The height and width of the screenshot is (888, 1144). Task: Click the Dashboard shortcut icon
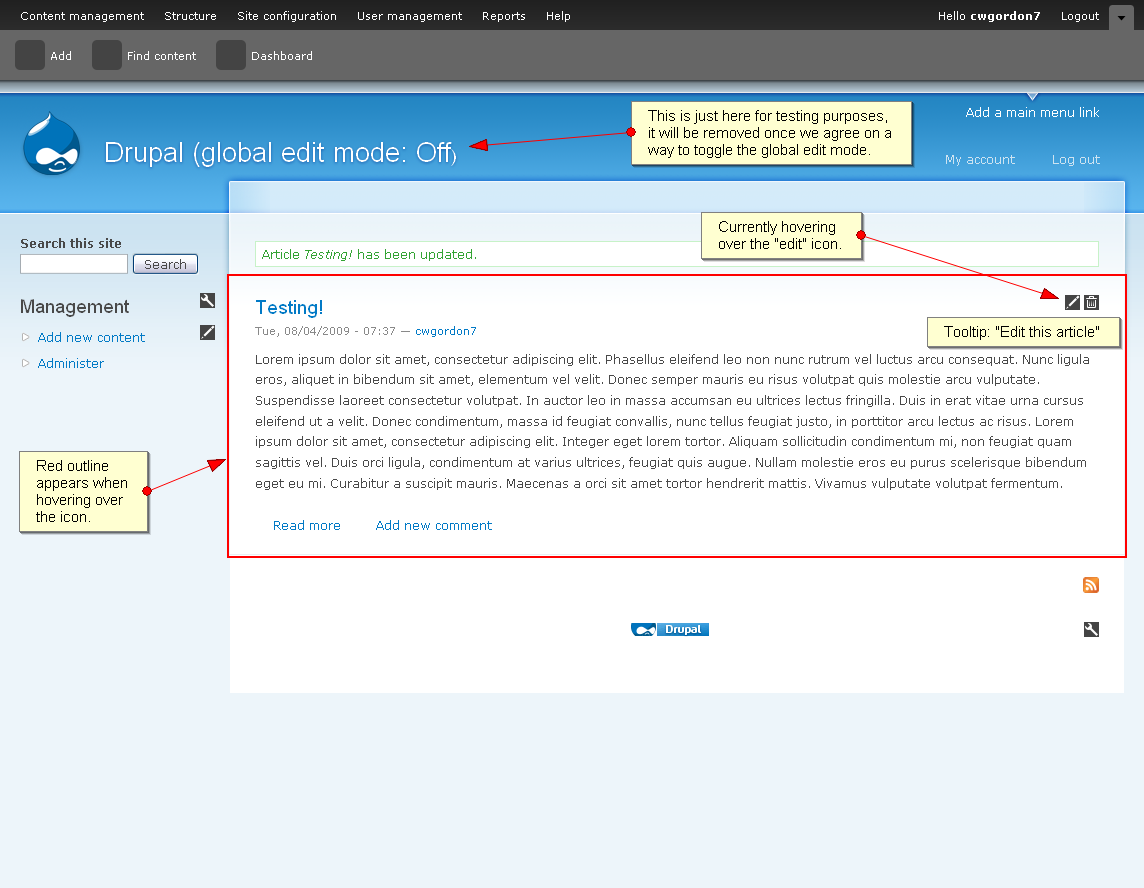(x=231, y=55)
